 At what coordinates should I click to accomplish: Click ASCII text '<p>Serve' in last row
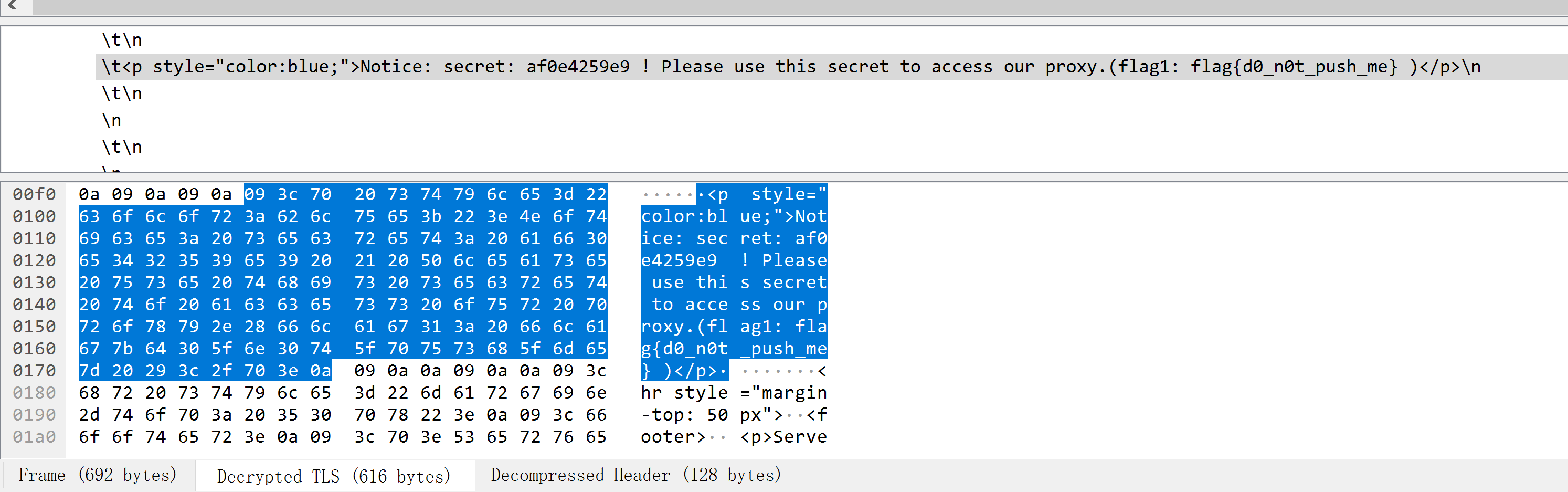[783, 437]
